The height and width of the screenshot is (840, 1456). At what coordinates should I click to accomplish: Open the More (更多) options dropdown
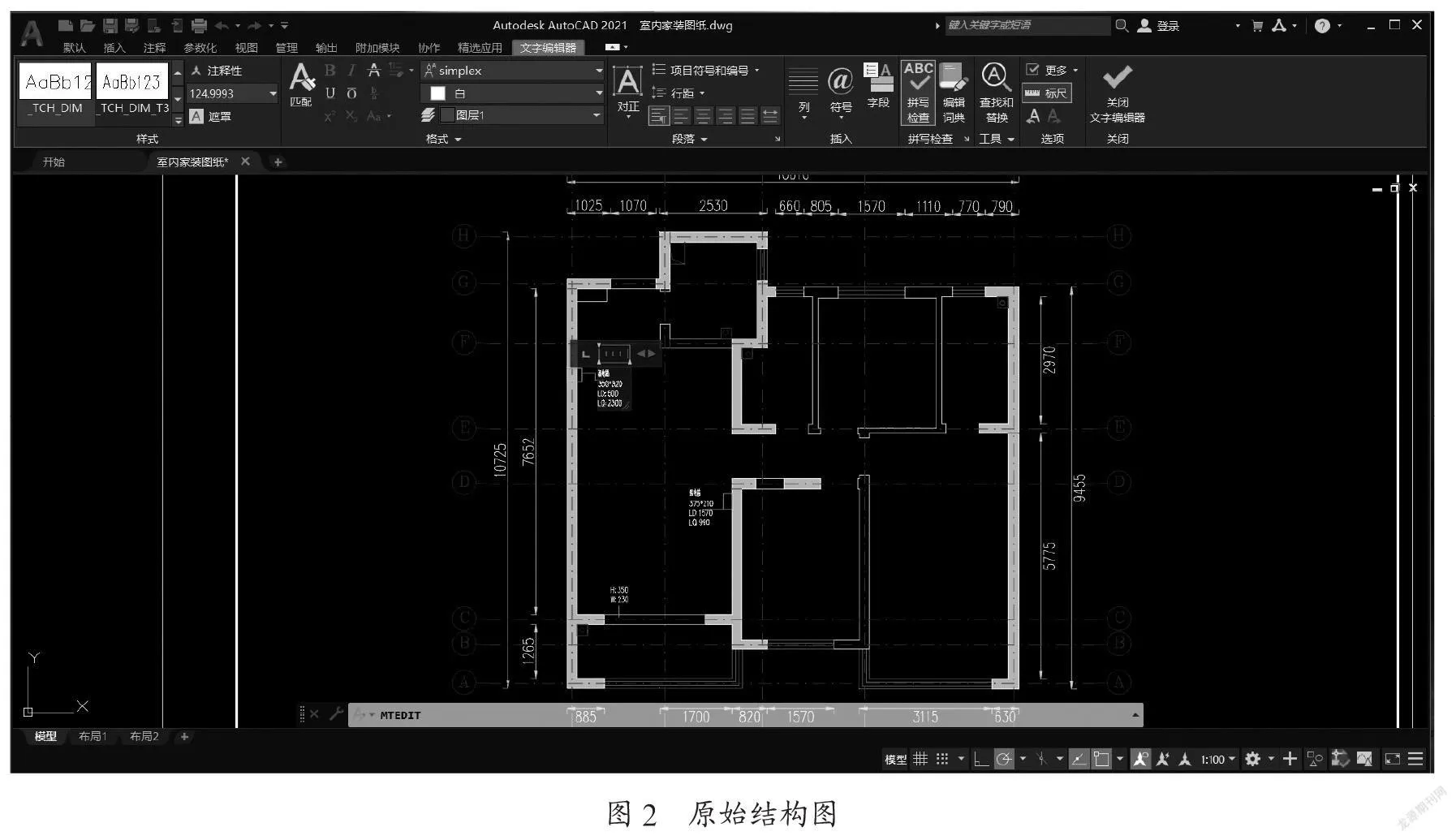click(1052, 70)
